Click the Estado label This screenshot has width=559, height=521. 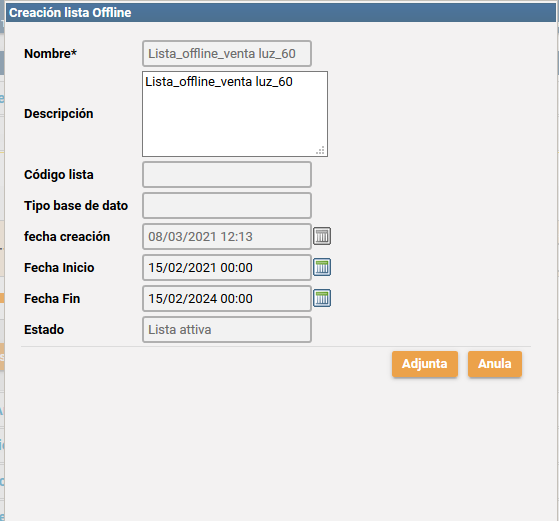(x=44, y=330)
